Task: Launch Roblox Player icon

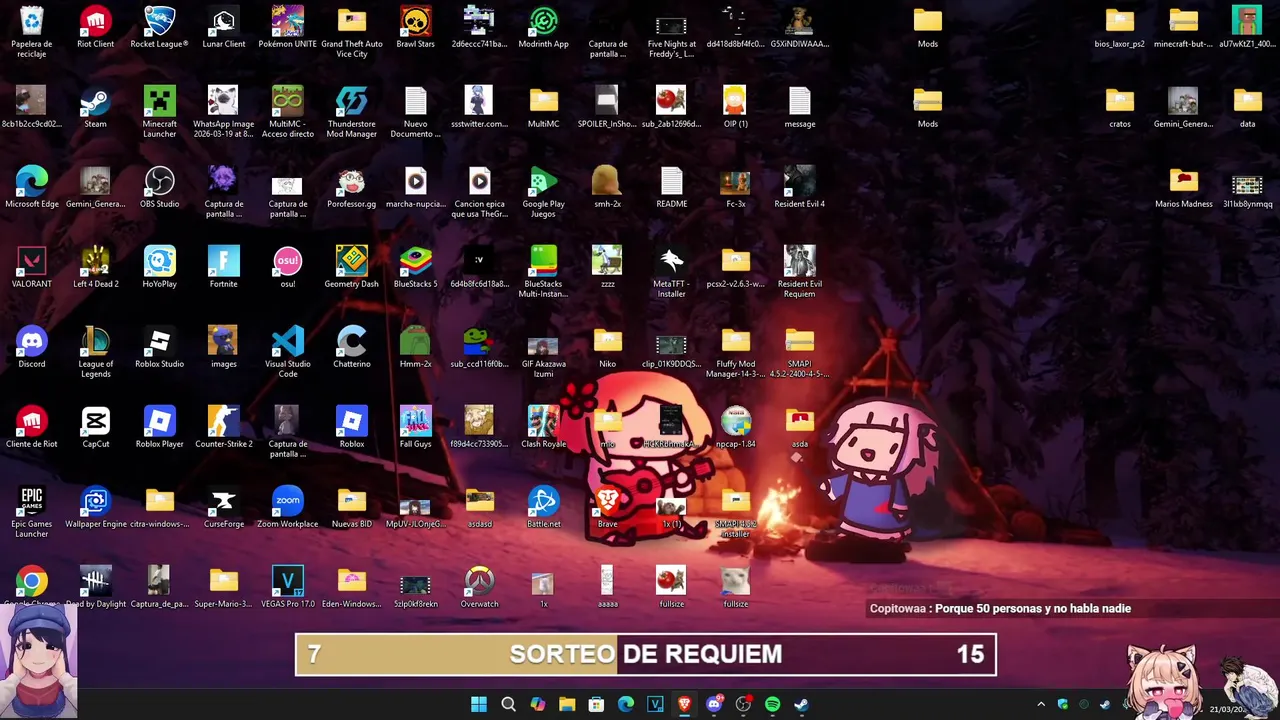Action: tap(159, 427)
